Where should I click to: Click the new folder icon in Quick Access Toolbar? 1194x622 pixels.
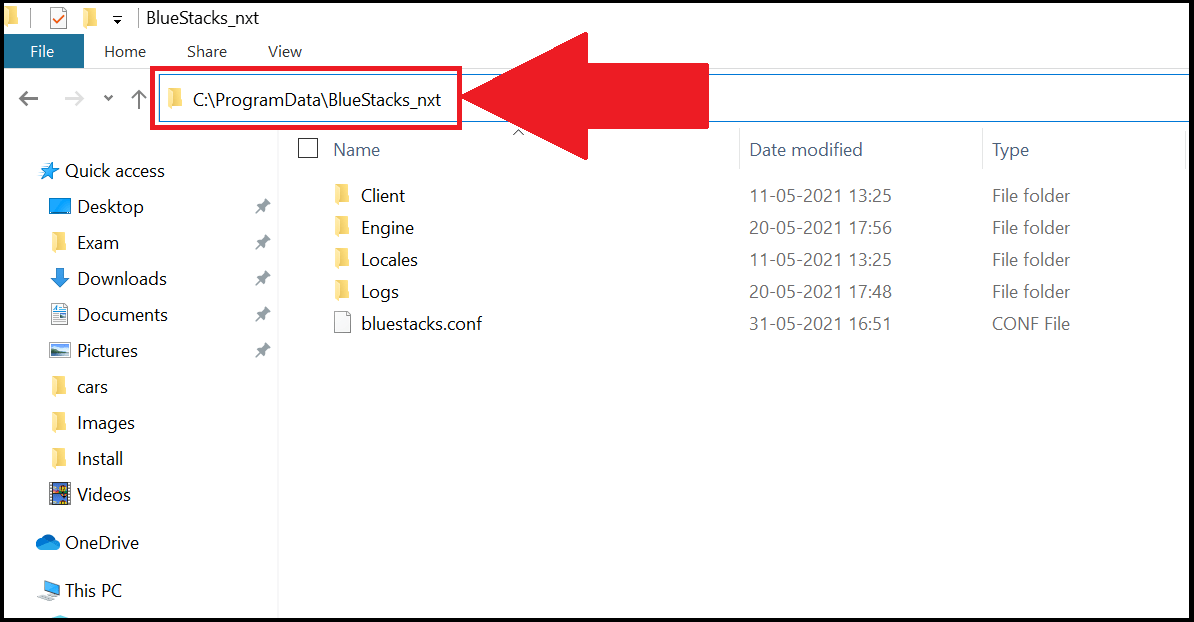[x=89, y=17]
